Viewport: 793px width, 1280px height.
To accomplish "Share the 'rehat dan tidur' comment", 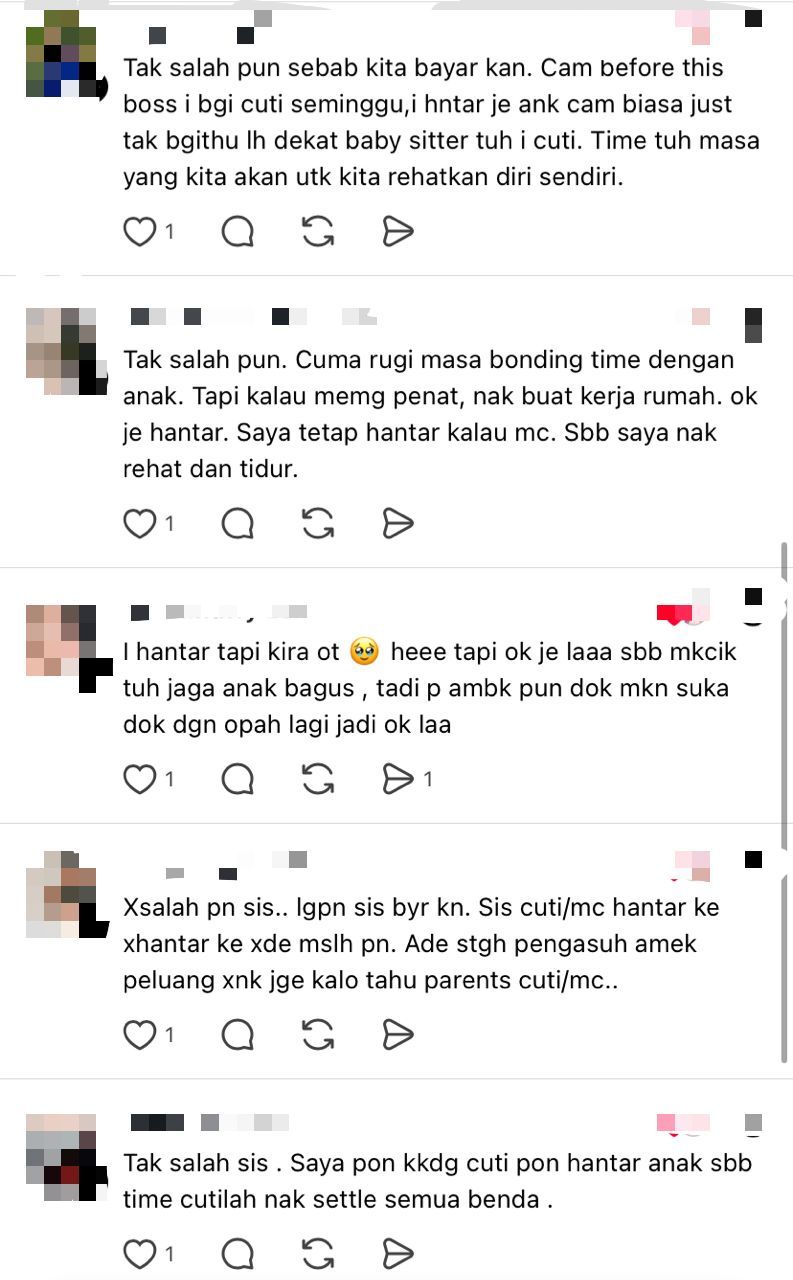I will 398,523.
